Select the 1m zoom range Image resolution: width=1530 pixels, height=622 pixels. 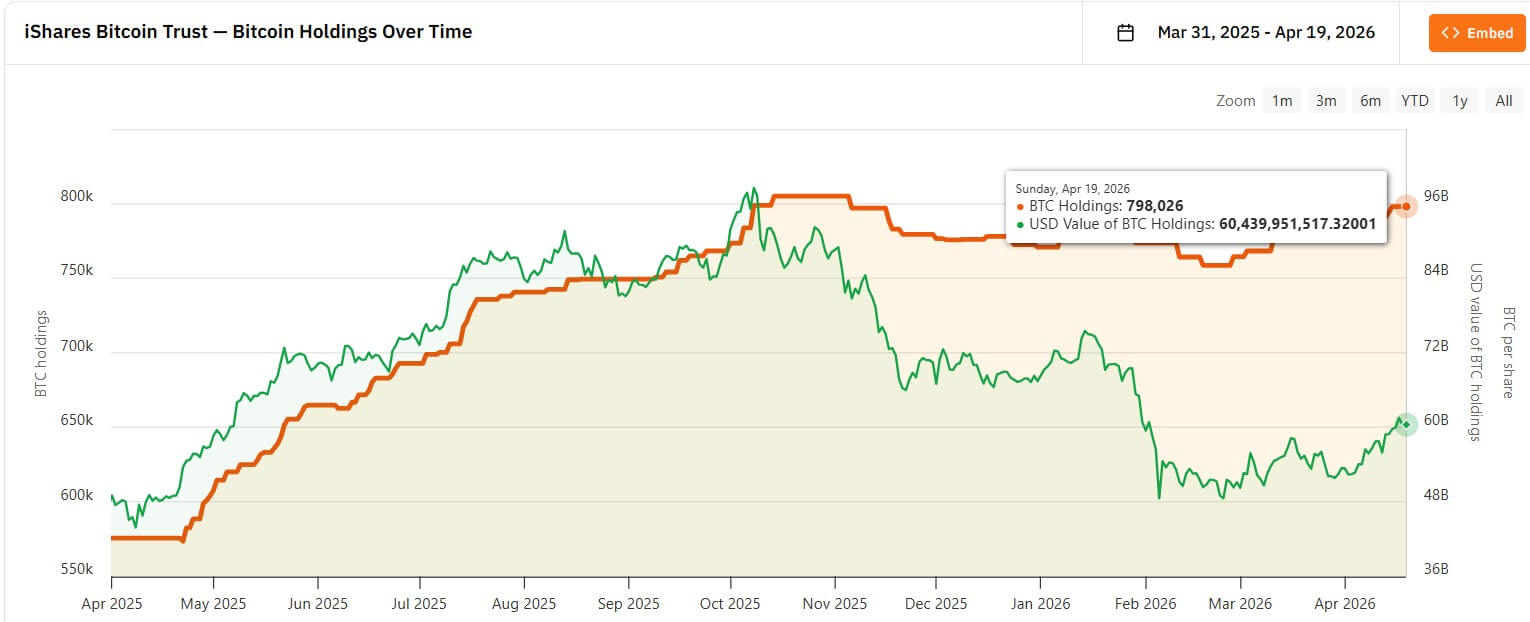(x=1282, y=100)
